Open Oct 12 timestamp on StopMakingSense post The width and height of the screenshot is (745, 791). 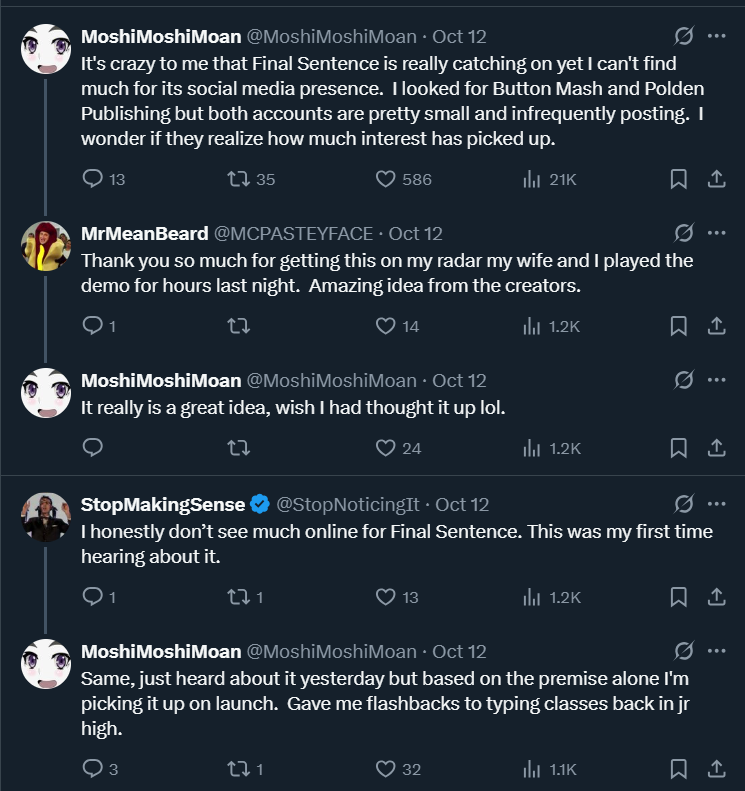click(463, 504)
